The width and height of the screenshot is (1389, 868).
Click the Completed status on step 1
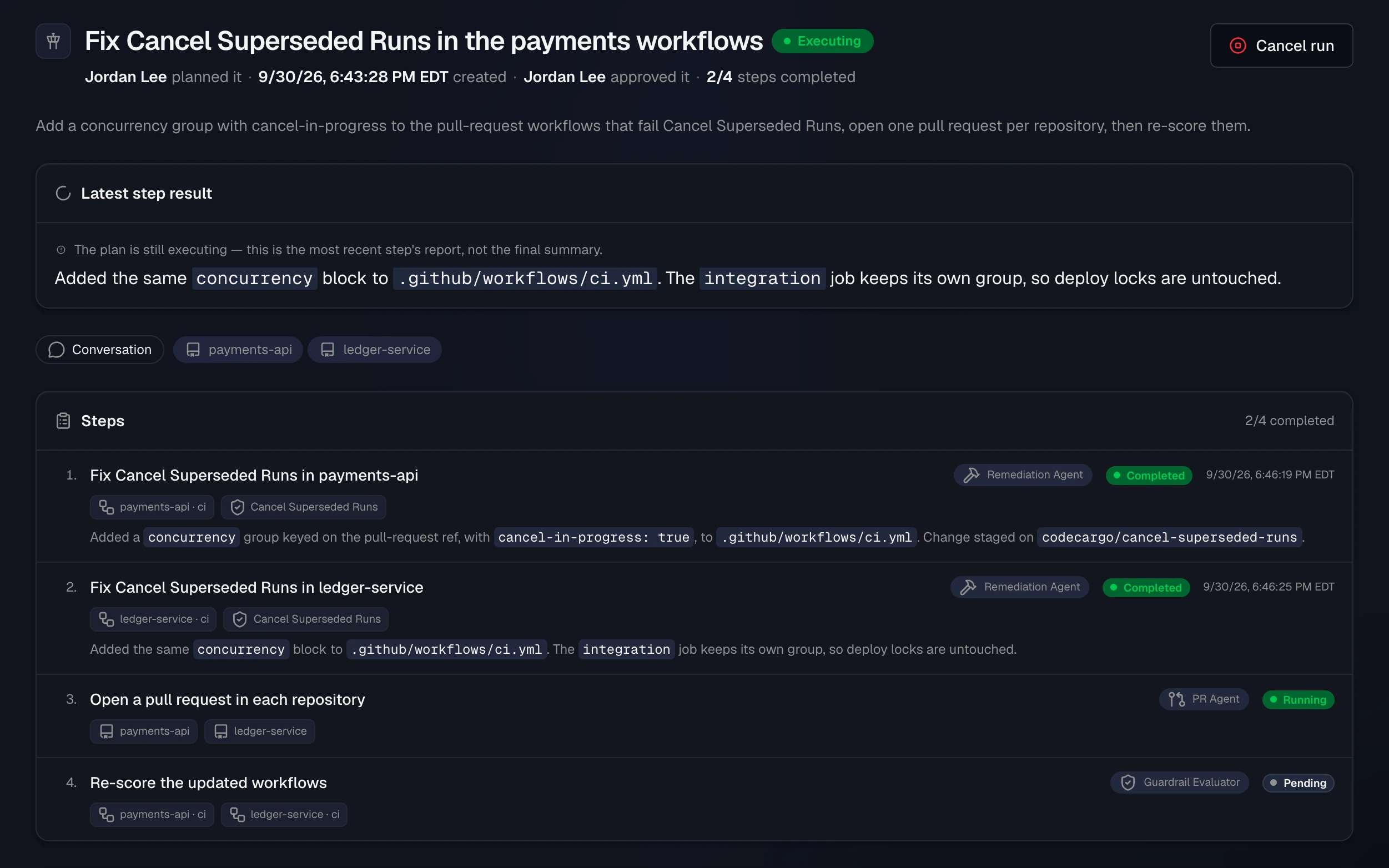pyautogui.click(x=1149, y=475)
